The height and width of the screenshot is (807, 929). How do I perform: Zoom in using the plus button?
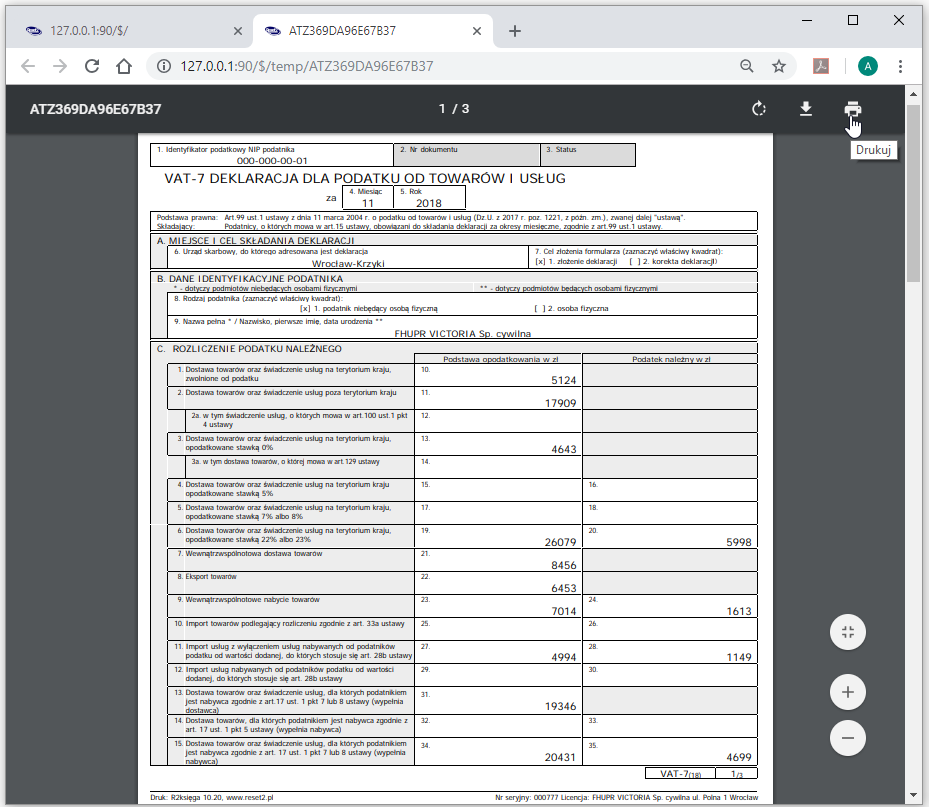848,692
